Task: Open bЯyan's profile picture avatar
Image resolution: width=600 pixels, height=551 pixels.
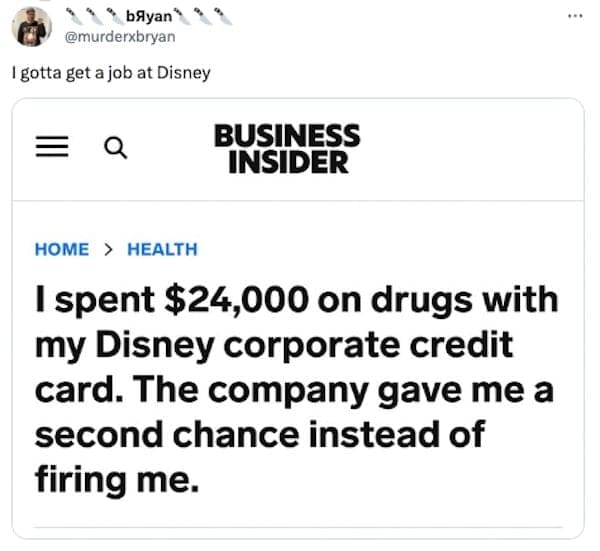Action: pyautogui.click(x=31, y=26)
